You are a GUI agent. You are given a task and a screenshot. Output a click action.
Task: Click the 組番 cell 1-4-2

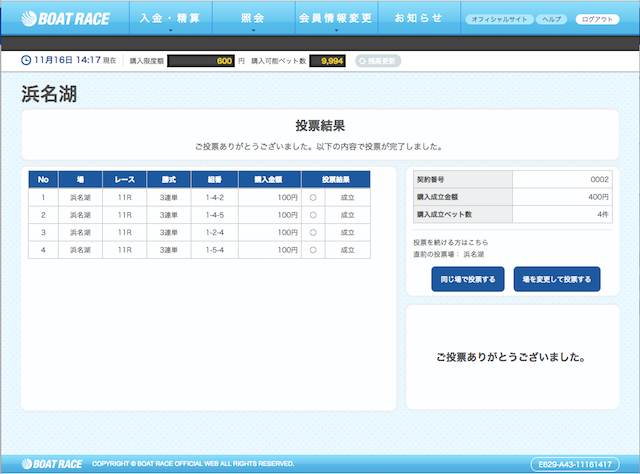(215, 198)
